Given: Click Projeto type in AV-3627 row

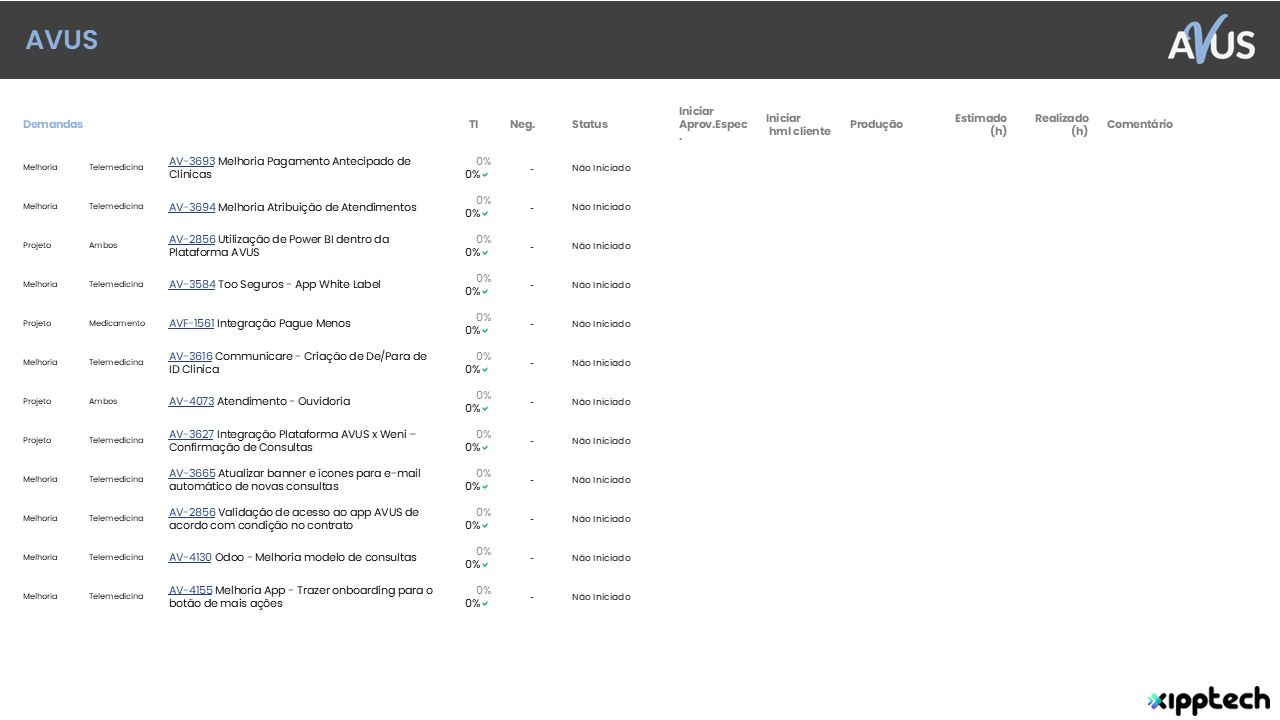Looking at the screenshot, I should [37, 440].
